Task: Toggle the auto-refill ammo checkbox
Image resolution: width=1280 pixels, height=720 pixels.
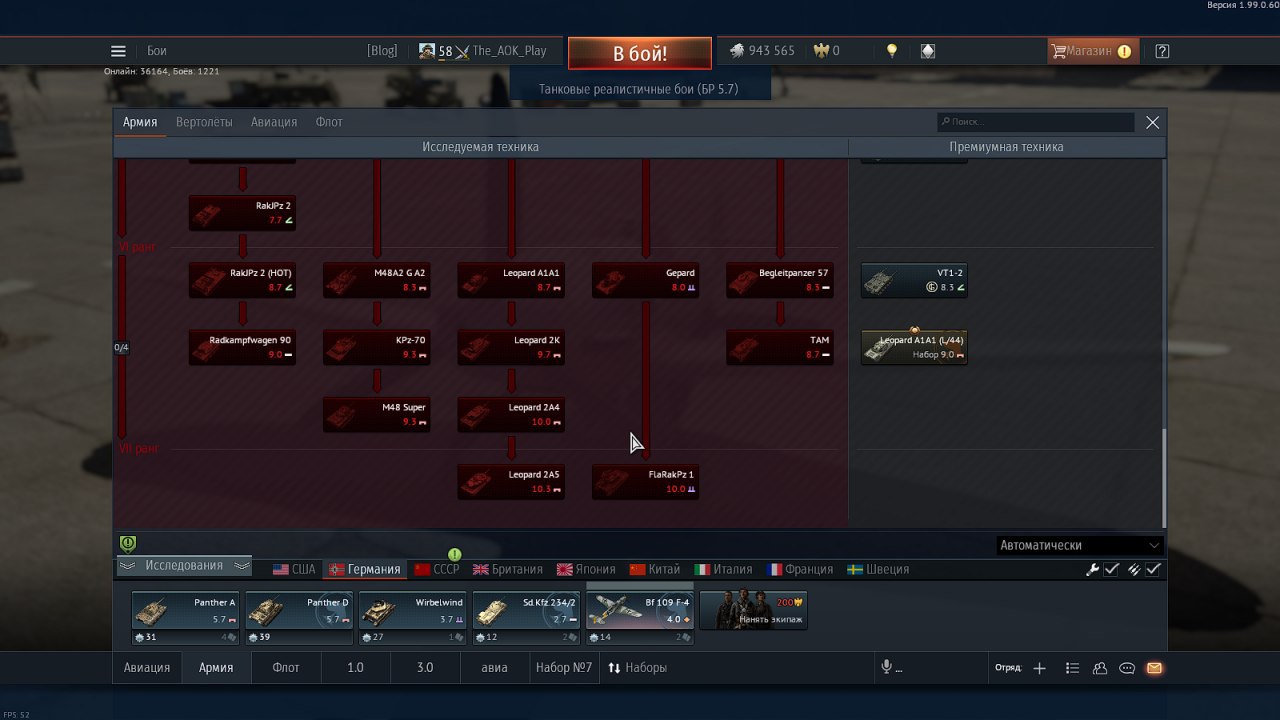Action: point(1153,569)
